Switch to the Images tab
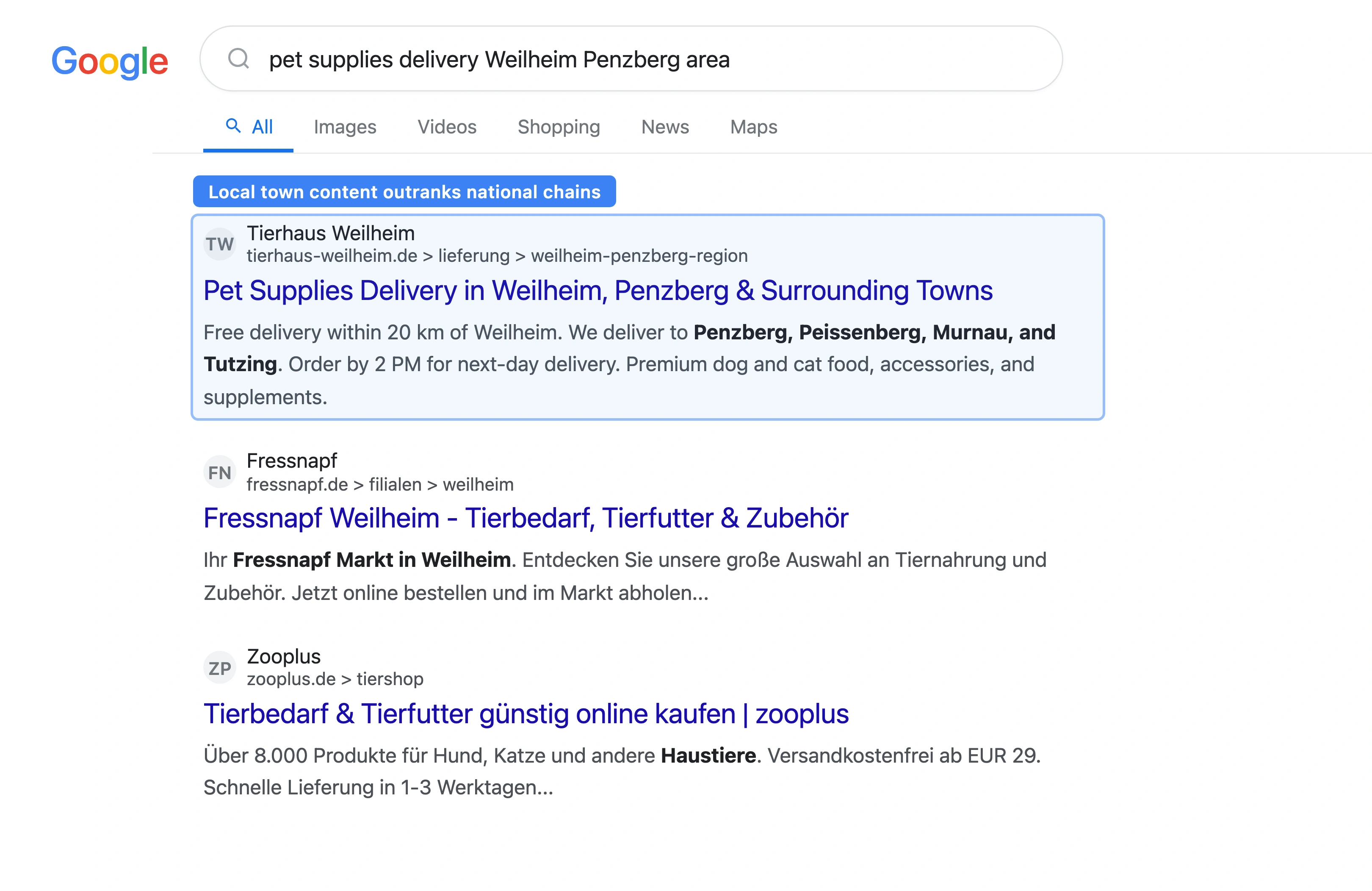The width and height of the screenshot is (1372, 891). [x=345, y=127]
